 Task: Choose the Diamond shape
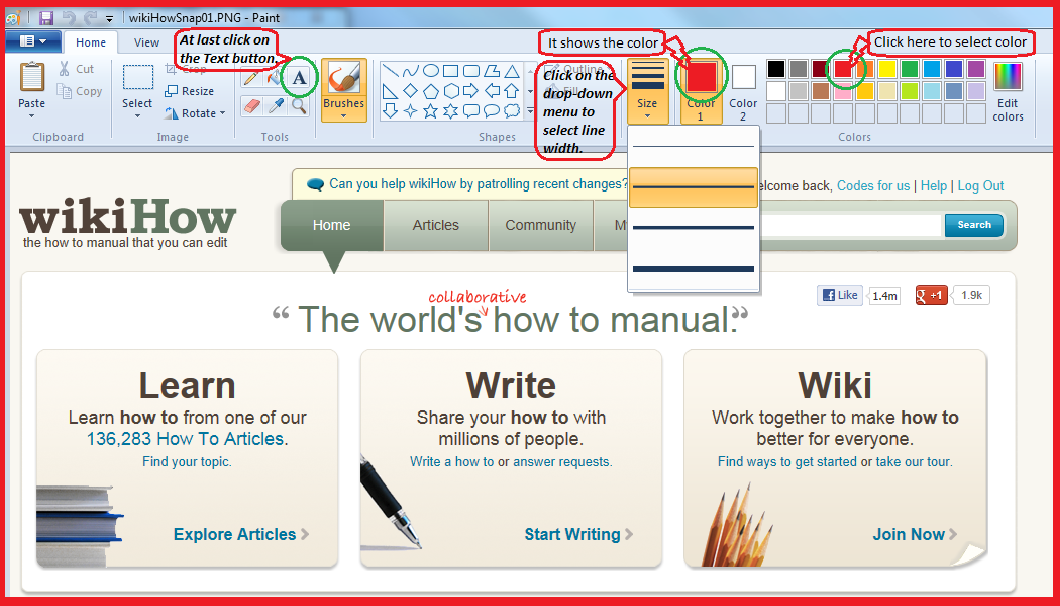(x=410, y=91)
